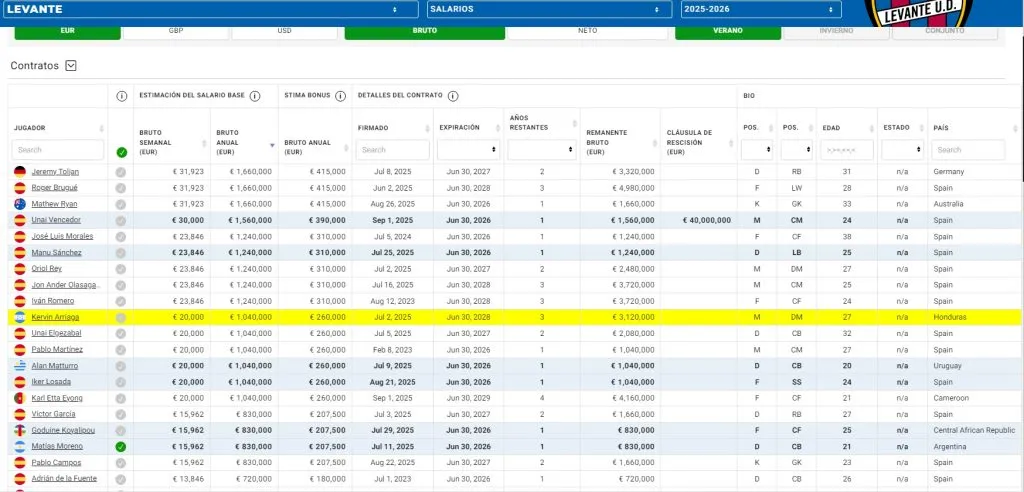
Task: Click the Edad filter field
Action: [848, 150]
